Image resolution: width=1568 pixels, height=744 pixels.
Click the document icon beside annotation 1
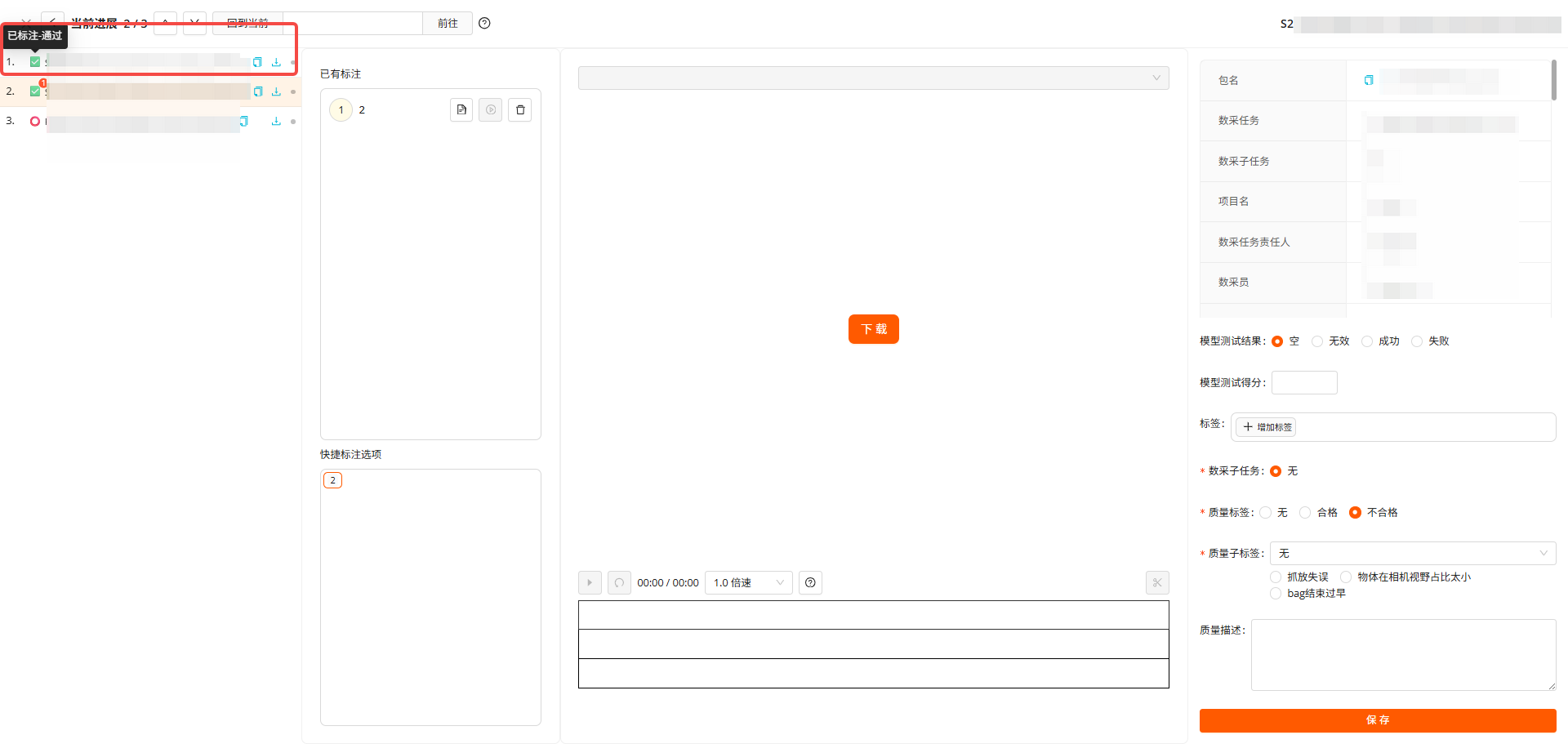461,110
